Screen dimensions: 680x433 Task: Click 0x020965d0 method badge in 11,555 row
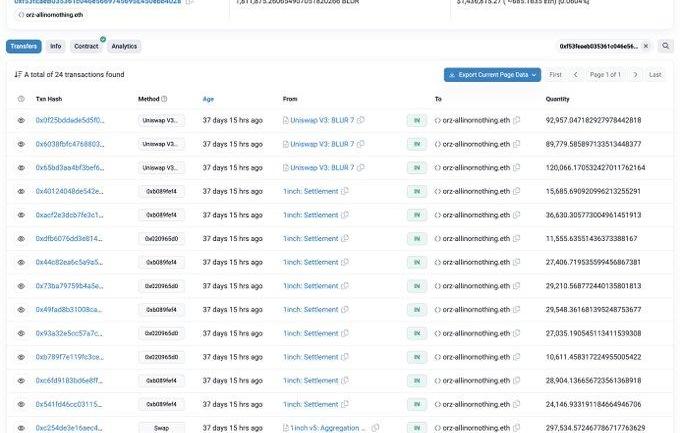tap(161, 239)
